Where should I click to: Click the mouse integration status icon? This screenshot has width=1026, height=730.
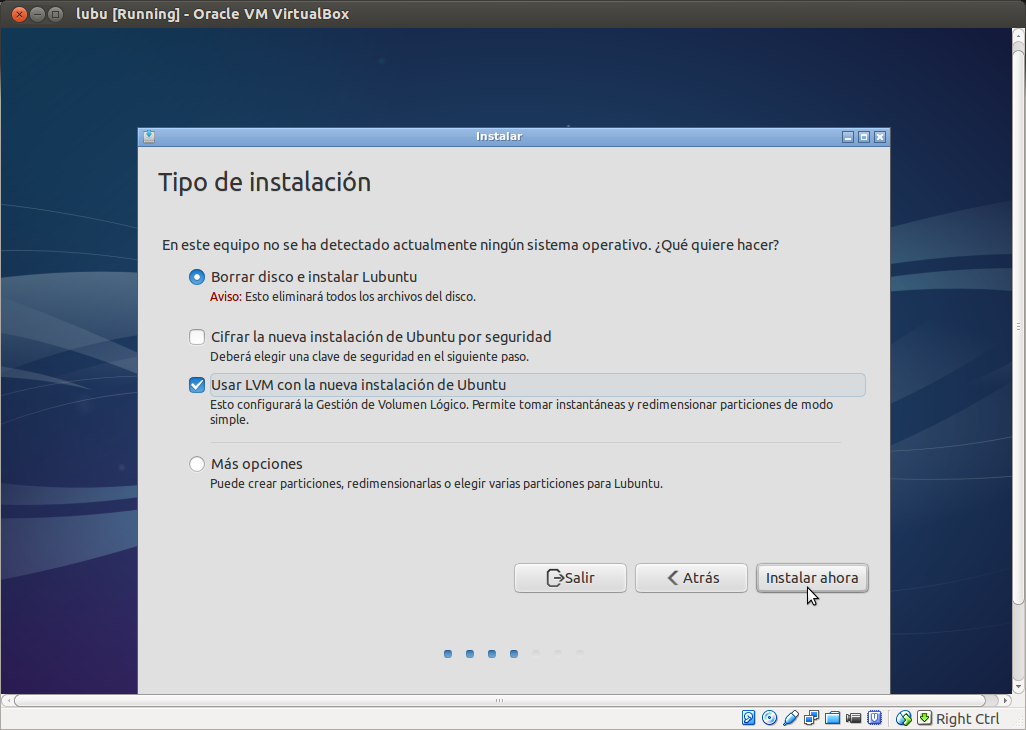pyautogui.click(x=904, y=718)
